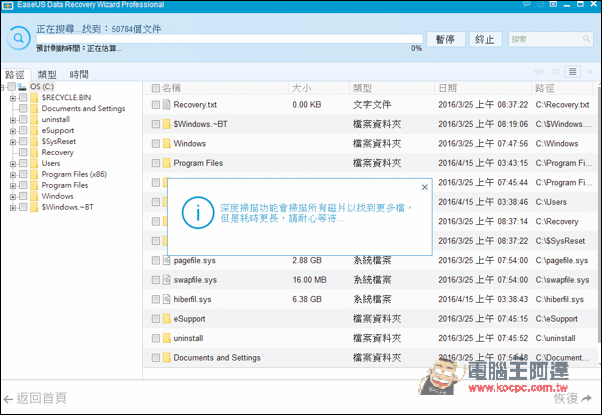
Task: Switch to list detail view
Action: (572, 72)
